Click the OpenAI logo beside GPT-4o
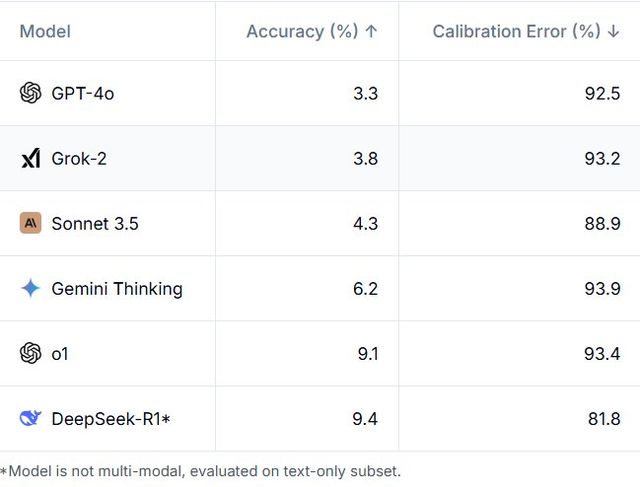Screen dimensions: 640x487 coord(30,93)
